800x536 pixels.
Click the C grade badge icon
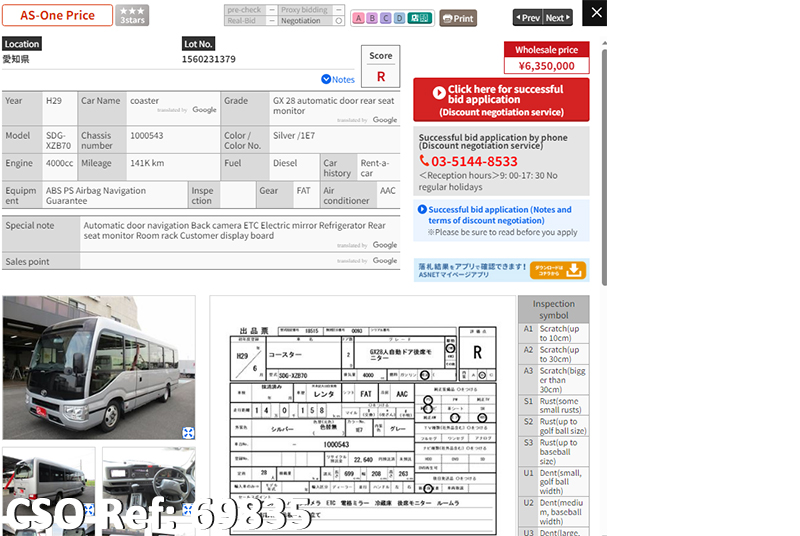coord(386,18)
